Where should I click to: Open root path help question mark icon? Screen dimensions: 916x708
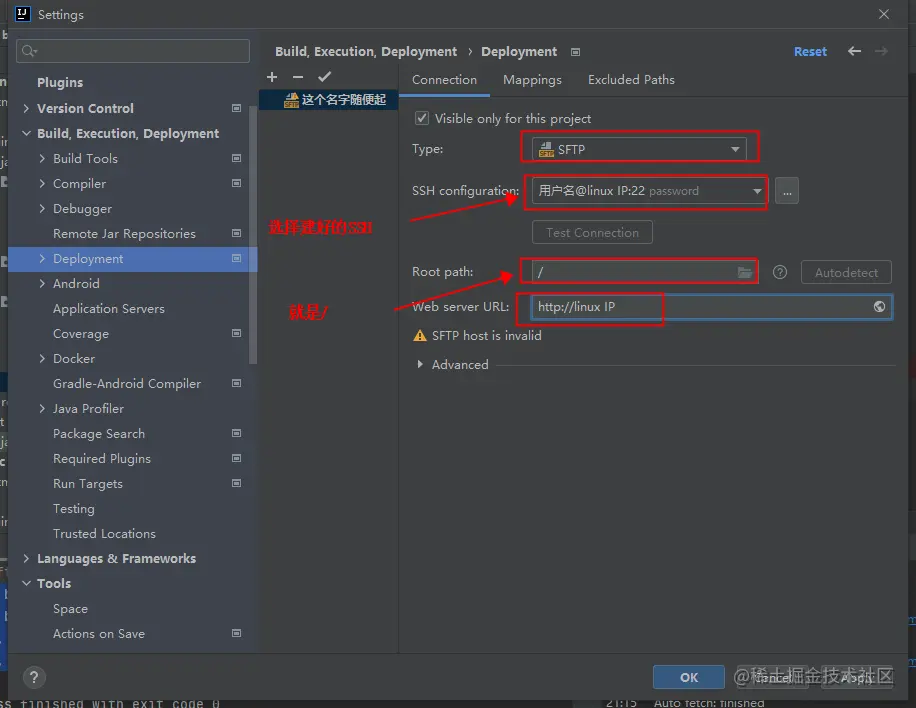point(780,272)
